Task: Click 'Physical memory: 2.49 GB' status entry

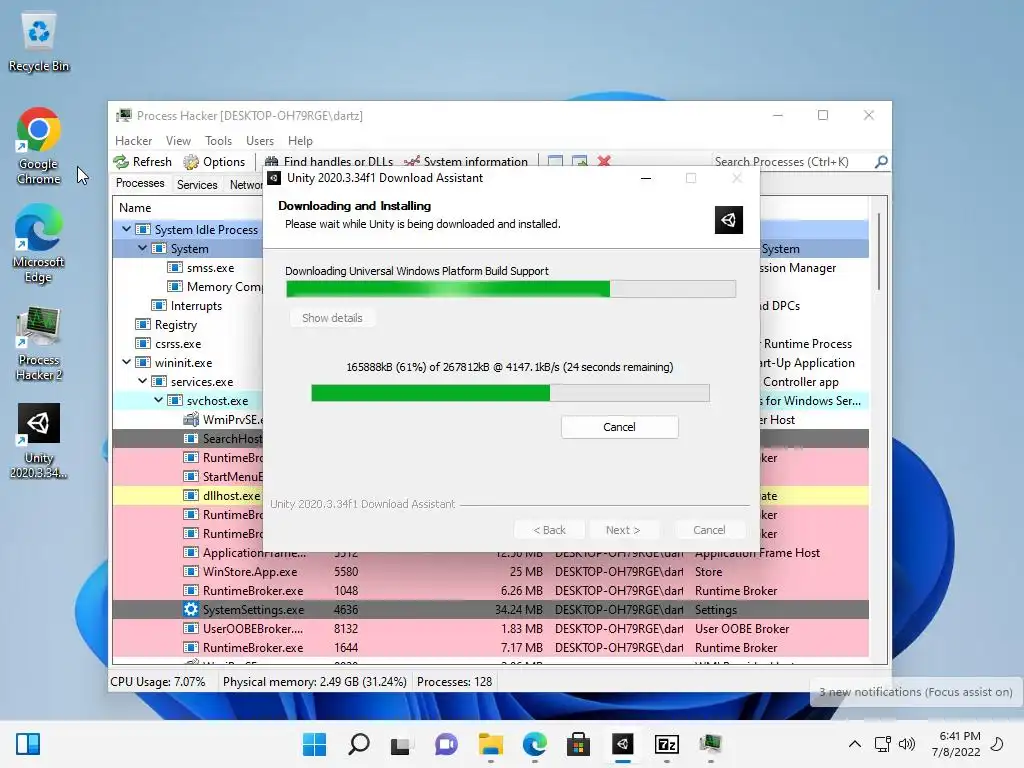Action: pyautogui.click(x=315, y=681)
